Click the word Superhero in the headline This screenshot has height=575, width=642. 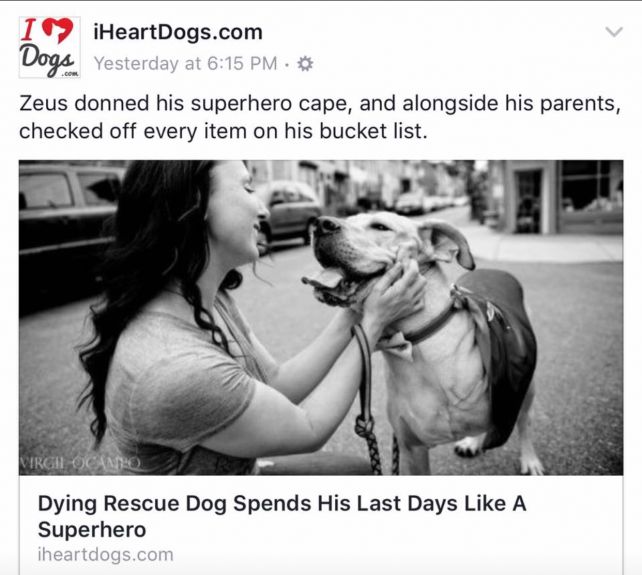click(x=92, y=530)
